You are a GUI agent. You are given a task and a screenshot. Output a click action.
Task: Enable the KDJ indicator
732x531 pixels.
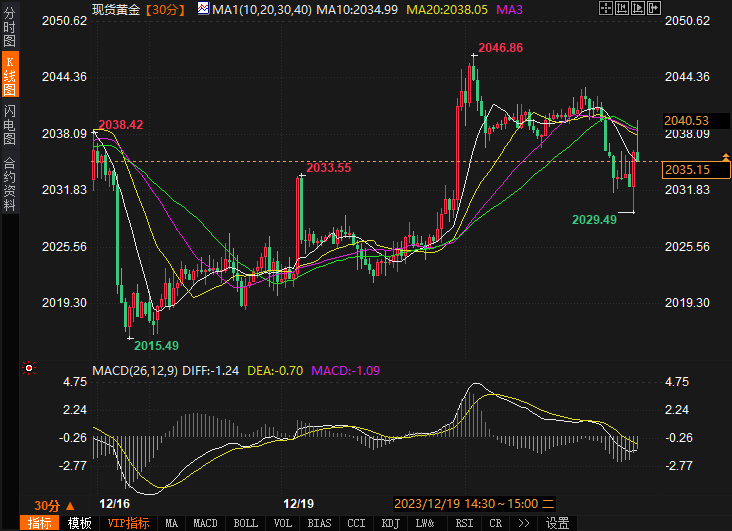click(x=390, y=523)
